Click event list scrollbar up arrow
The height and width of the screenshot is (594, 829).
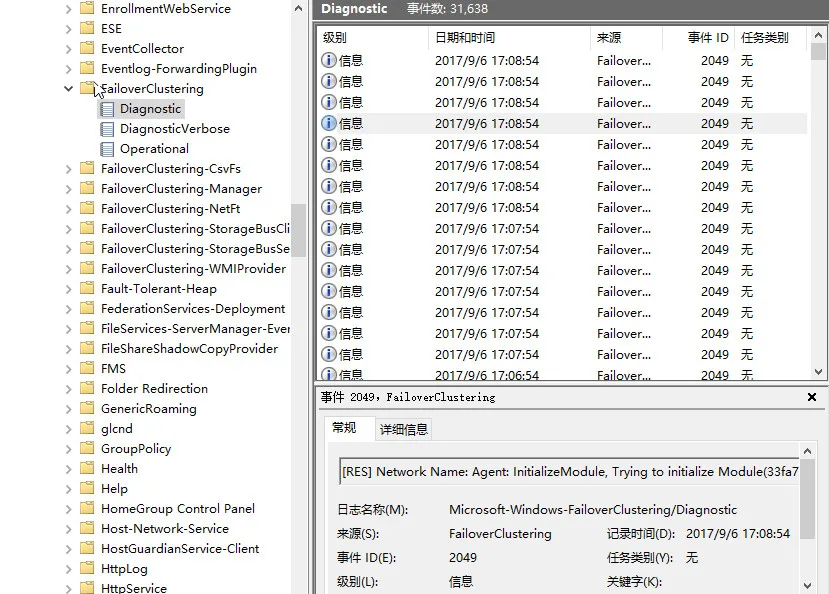point(818,35)
